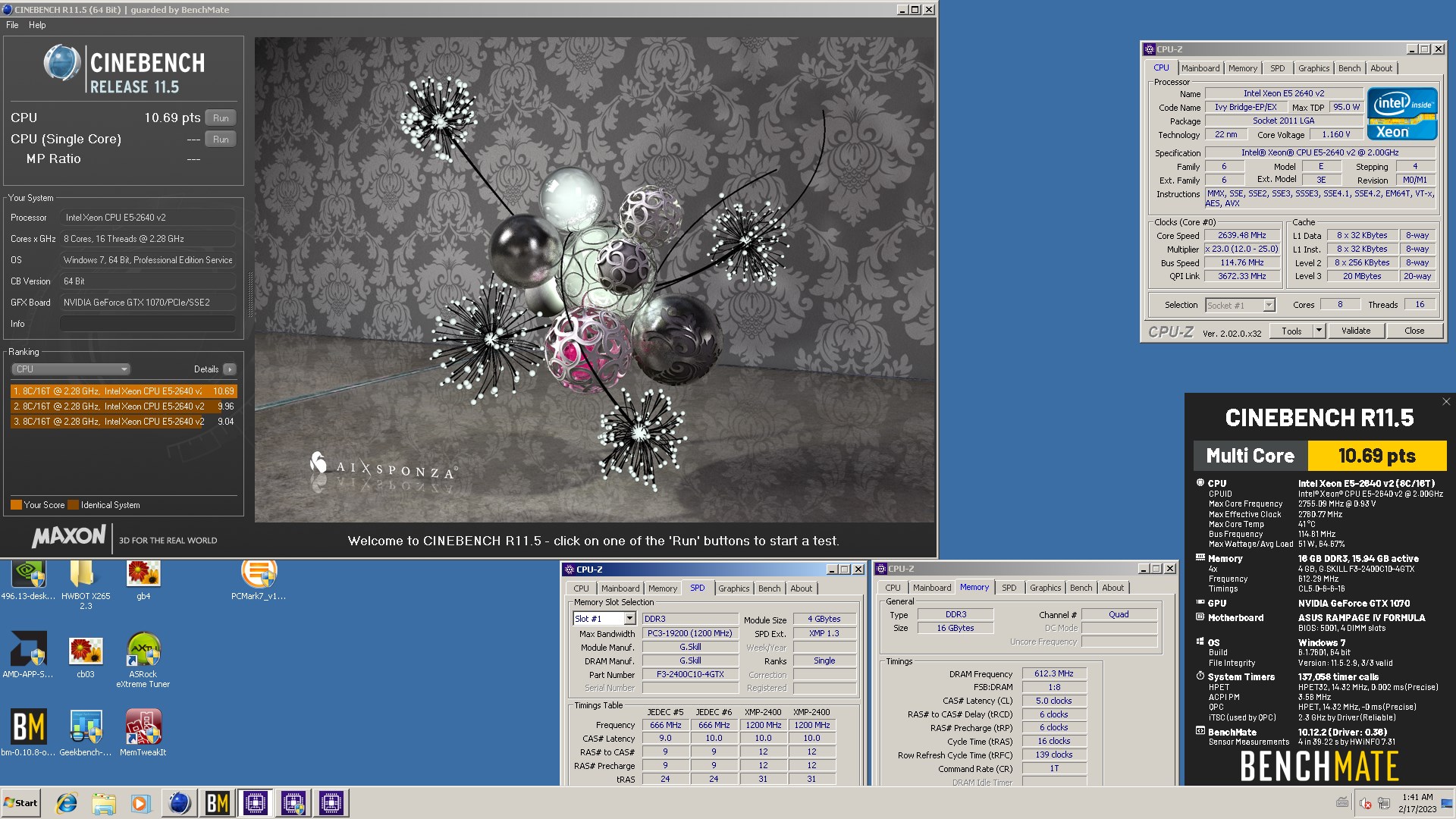Image resolution: width=1456 pixels, height=819 pixels.
Task: Open the Cinebench Help menu
Action: [37, 25]
